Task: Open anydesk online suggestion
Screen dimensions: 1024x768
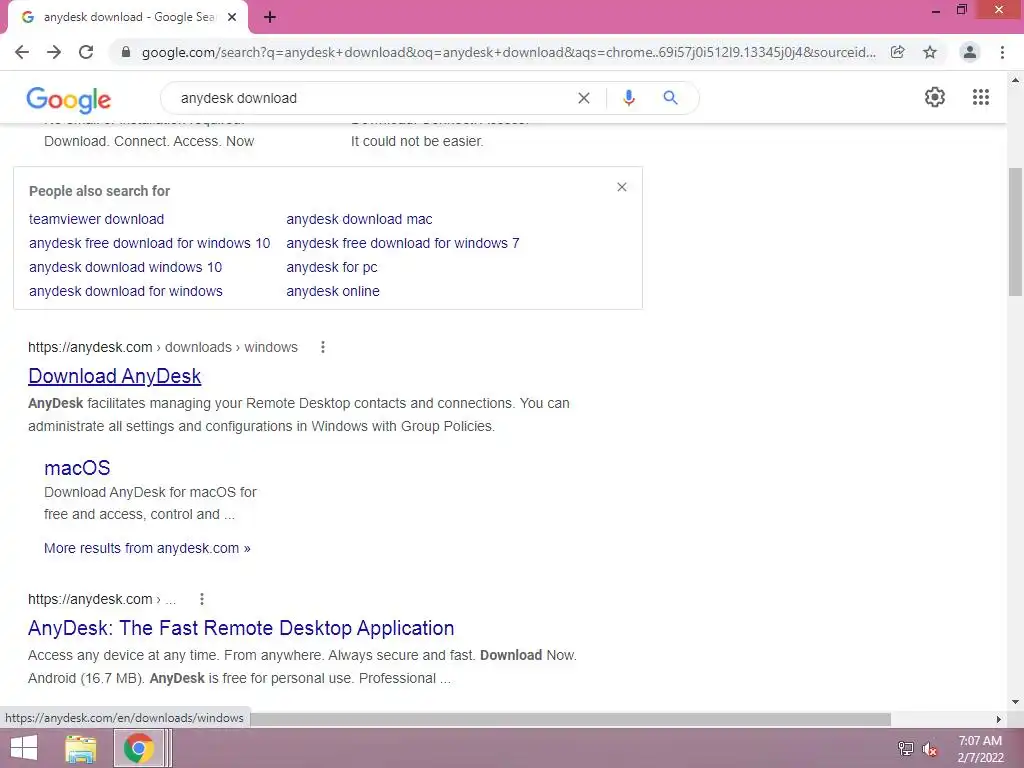Action: pyautogui.click(x=333, y=291)
